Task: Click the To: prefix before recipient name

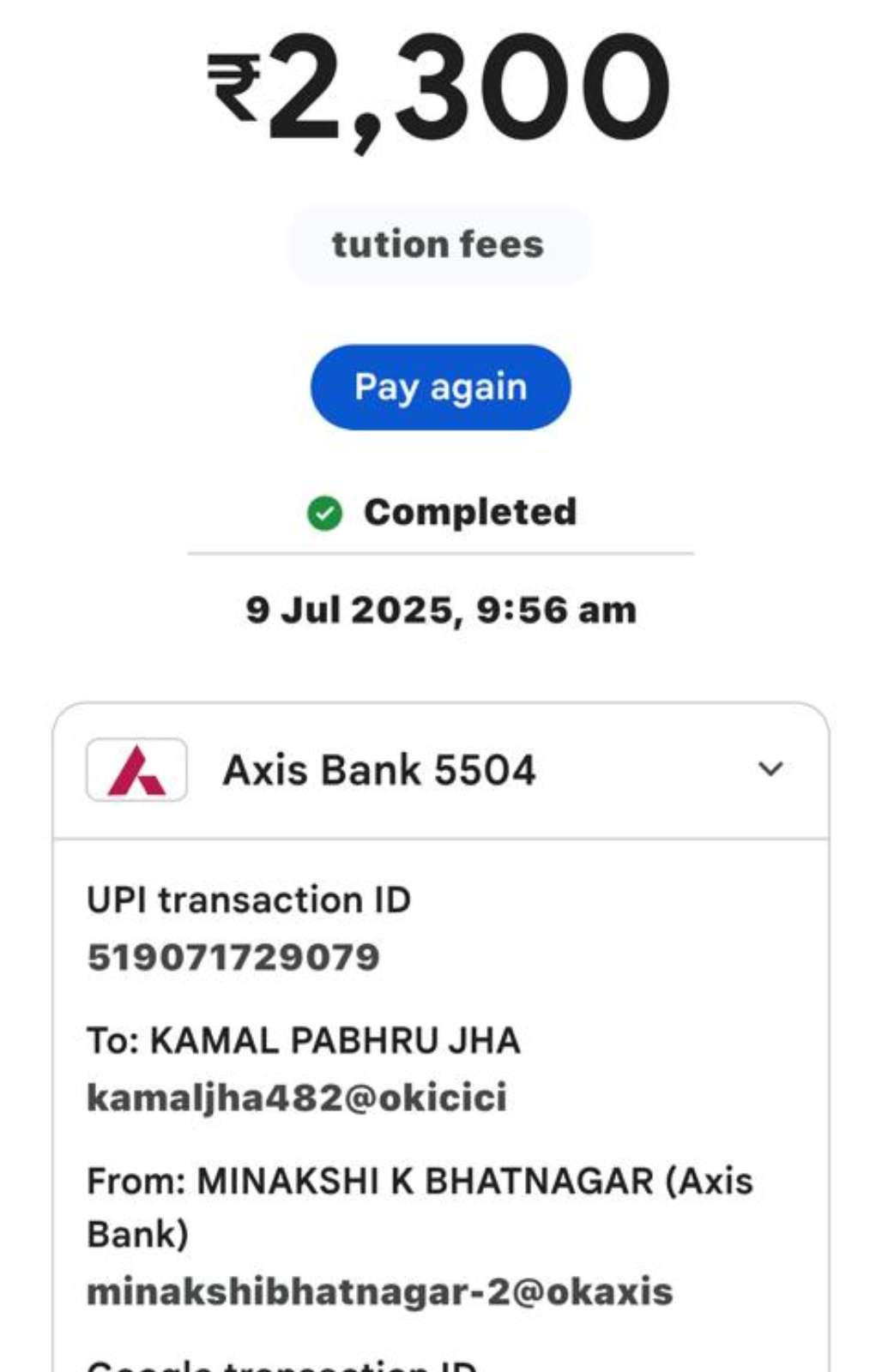Action: tap(113, 1041)
